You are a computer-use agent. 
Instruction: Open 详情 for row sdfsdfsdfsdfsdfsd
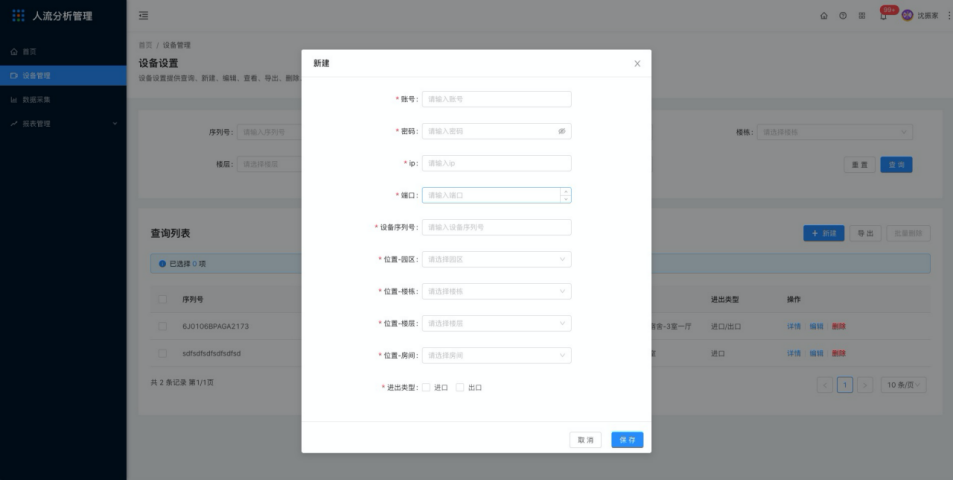pos(794,353)
